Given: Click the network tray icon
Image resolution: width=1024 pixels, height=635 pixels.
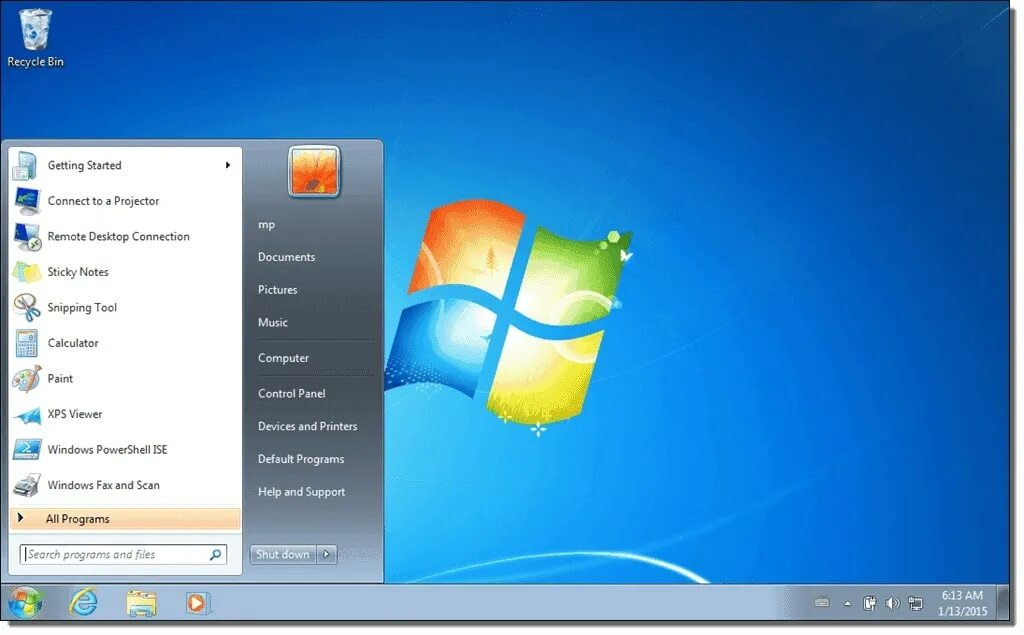Looking at the screenshot, I should click(x=916, y=603).
